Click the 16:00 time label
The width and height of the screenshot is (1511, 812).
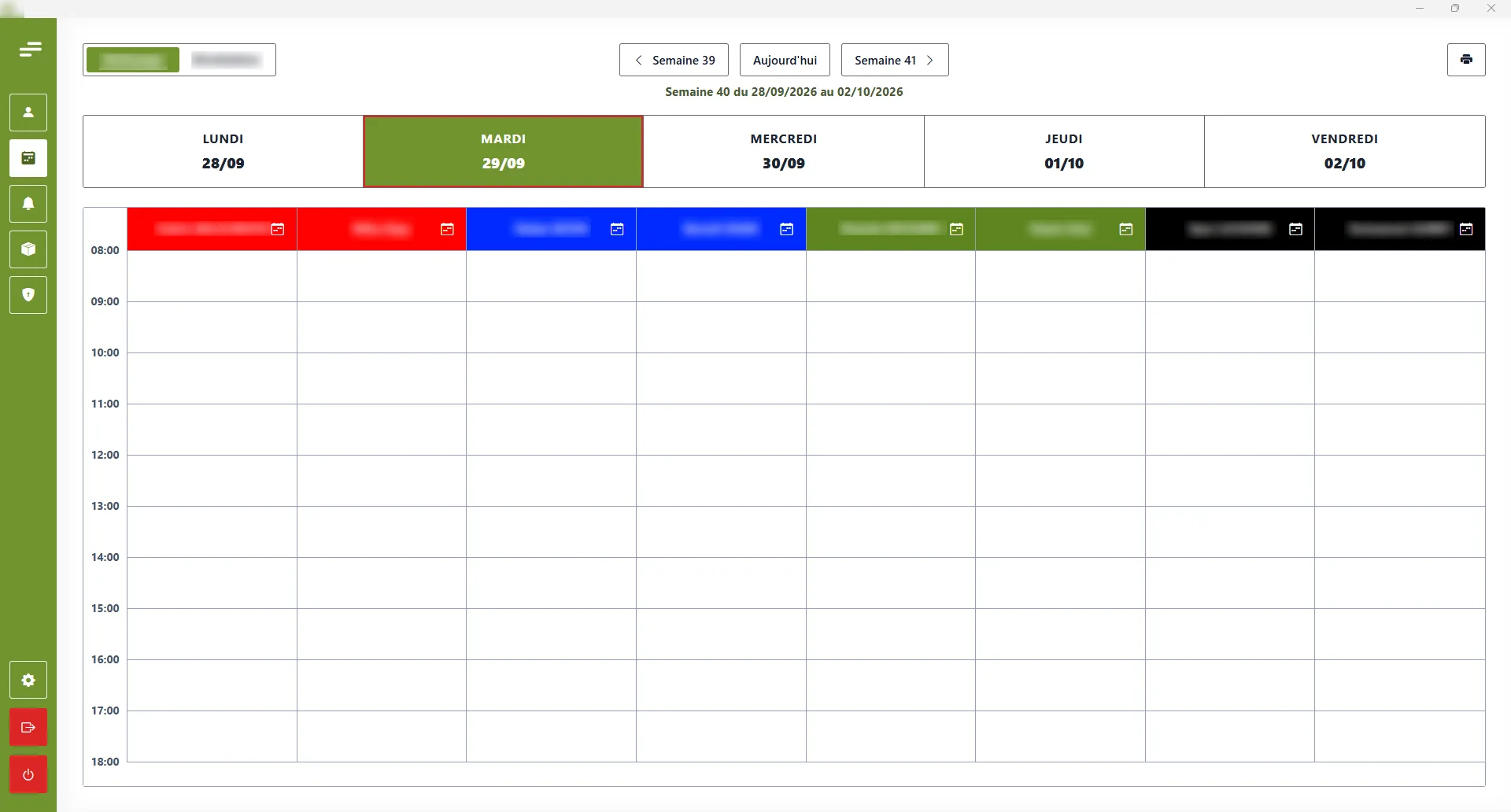[x=105, y=659]
